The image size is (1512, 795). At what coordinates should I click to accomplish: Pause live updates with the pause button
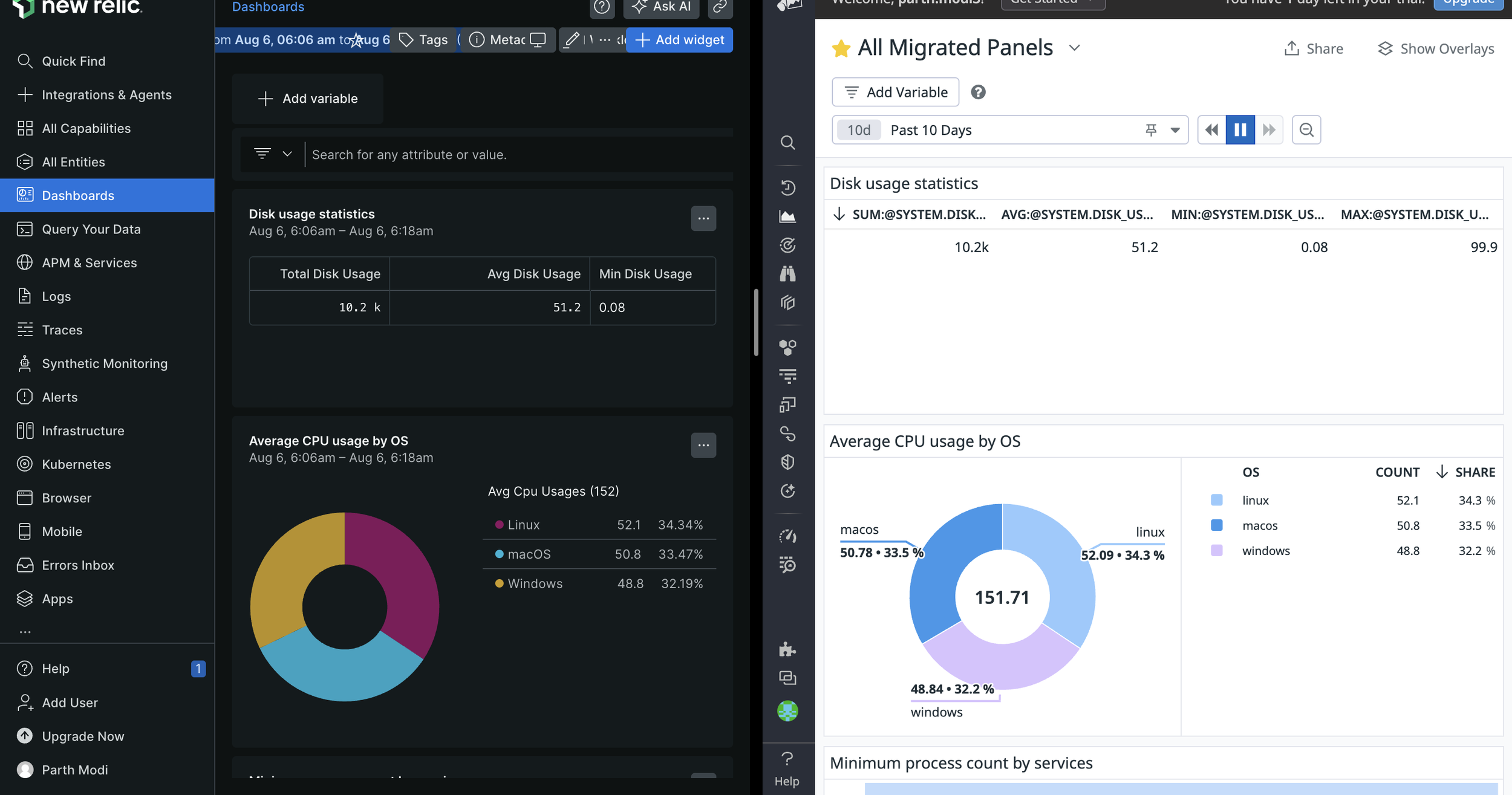1240,130
